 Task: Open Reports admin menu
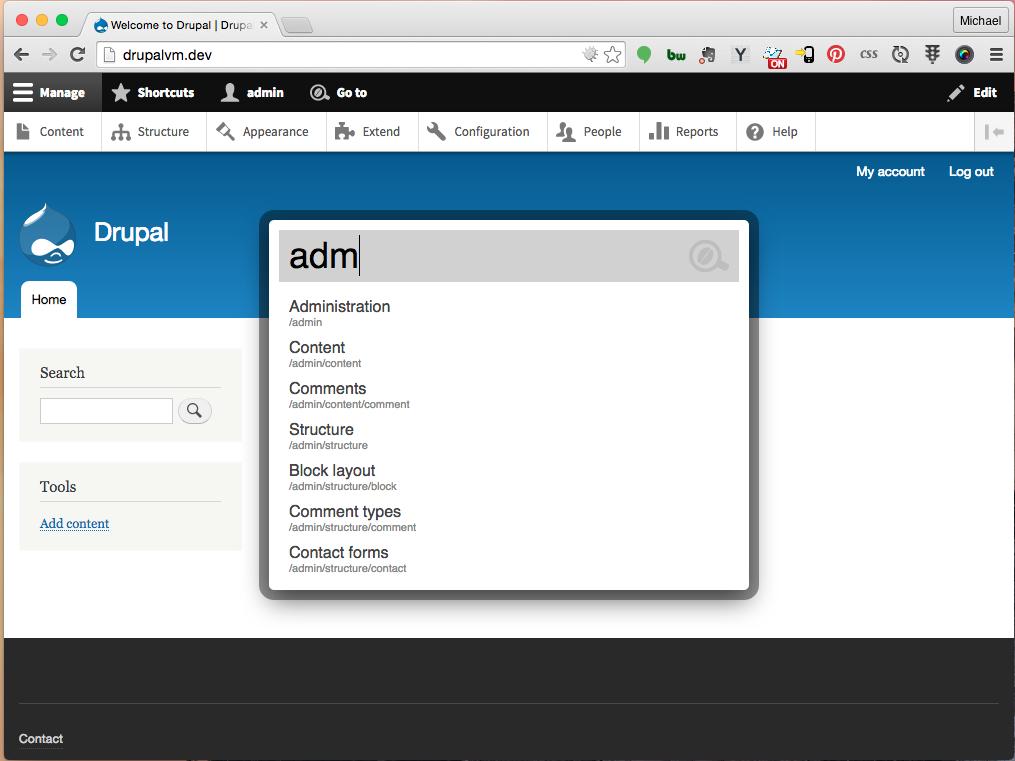click(x=687, y=132)
